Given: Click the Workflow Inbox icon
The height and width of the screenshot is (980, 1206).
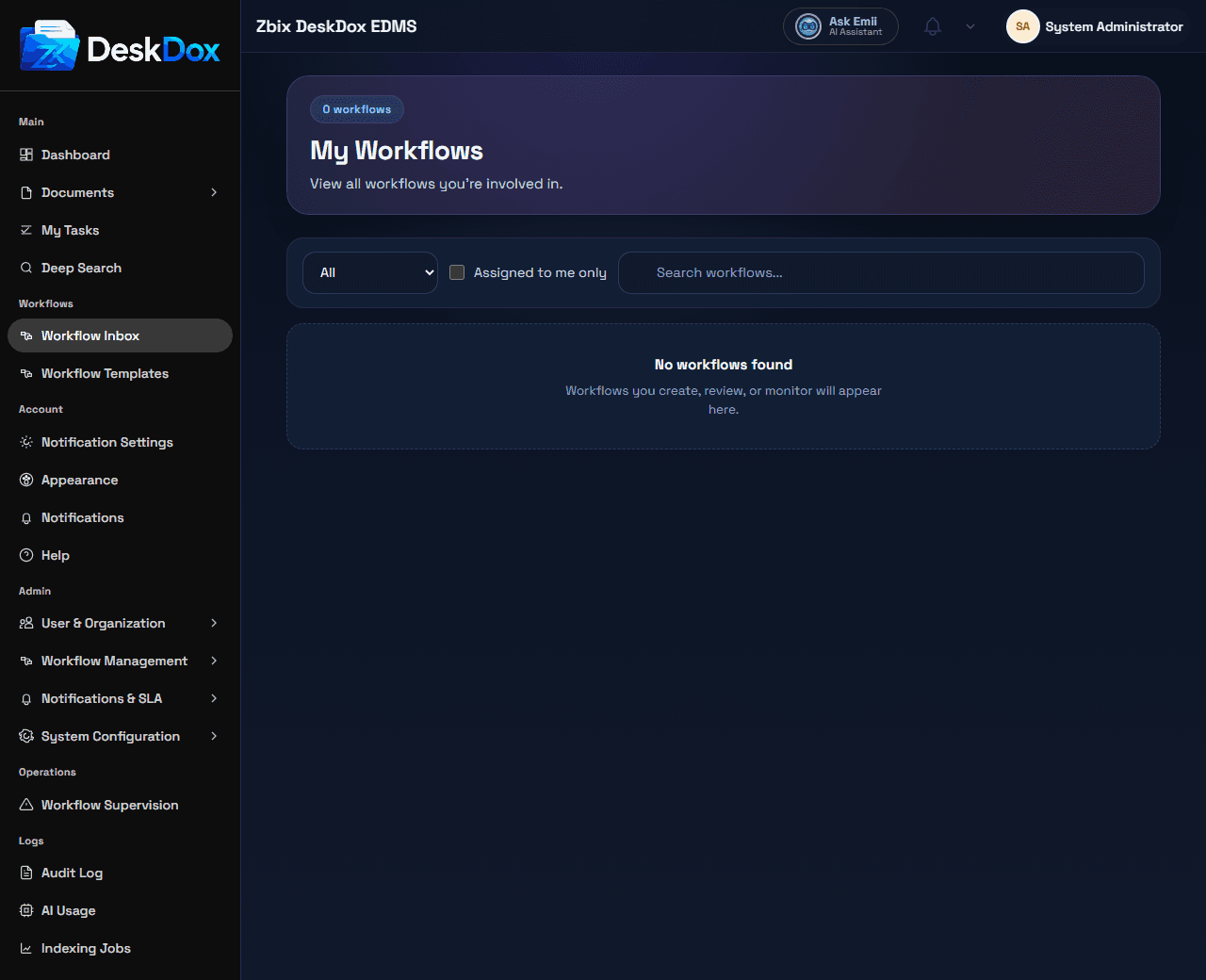Looking at the screenshot, I should coord(26,335).
